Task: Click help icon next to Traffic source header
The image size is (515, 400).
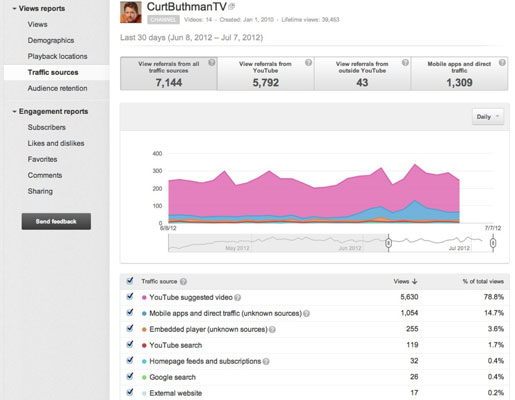Action: tap(183, 281)
